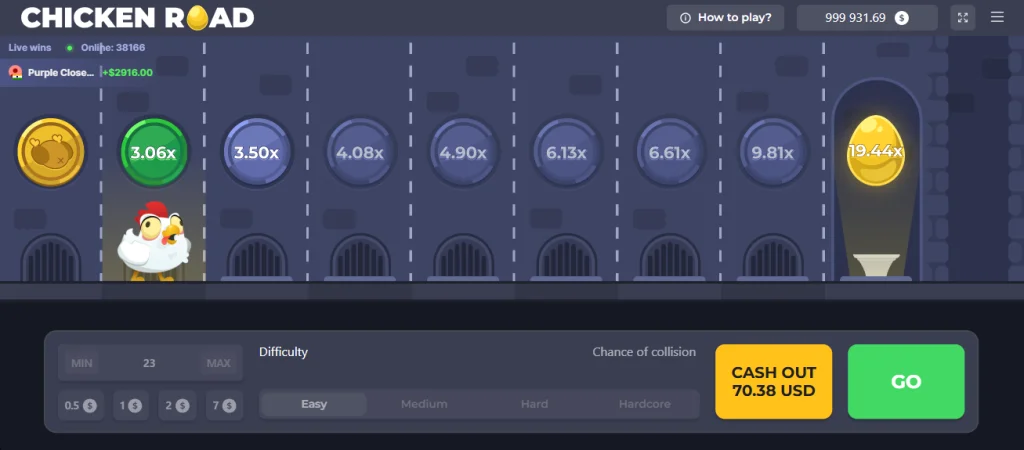Click the white chicken character

[x=155, y=241]
